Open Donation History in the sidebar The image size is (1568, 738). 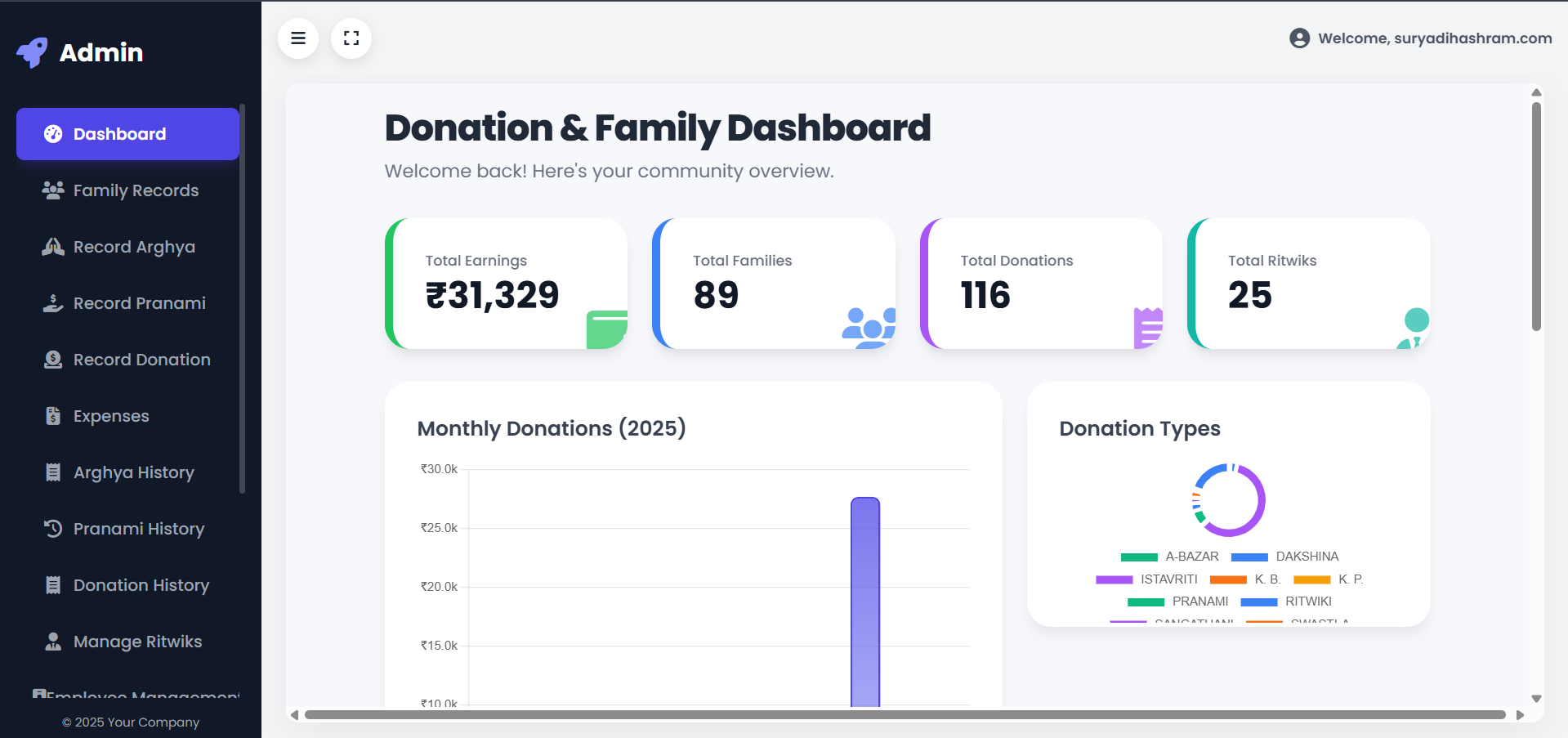[x=141, y=585]
